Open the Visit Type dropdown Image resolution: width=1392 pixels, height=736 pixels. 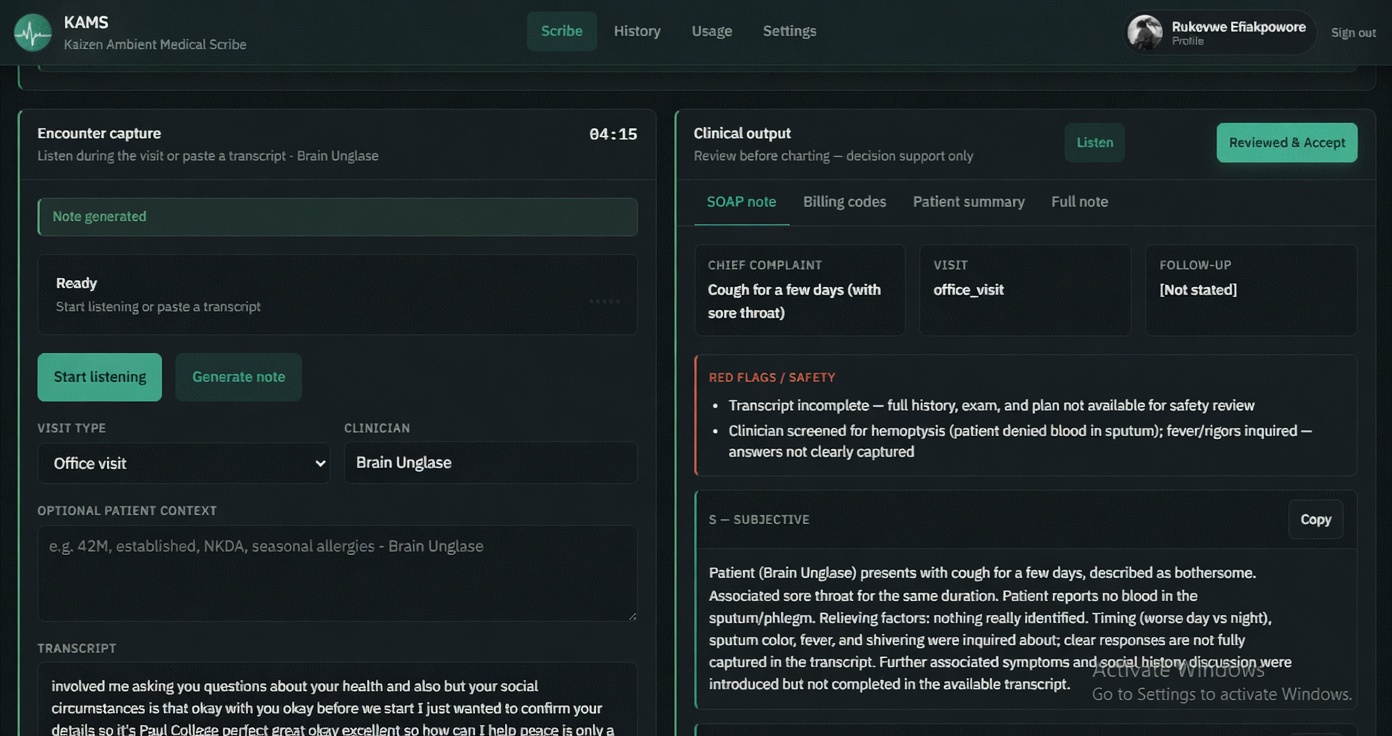(x=184, y=463)
